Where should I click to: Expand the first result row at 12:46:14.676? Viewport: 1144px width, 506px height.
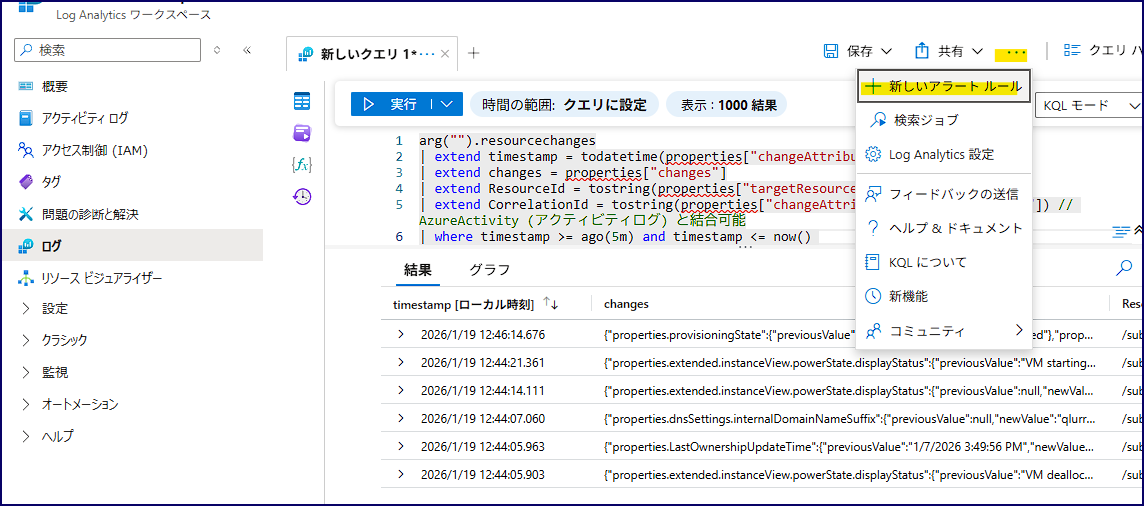[402, 334]
